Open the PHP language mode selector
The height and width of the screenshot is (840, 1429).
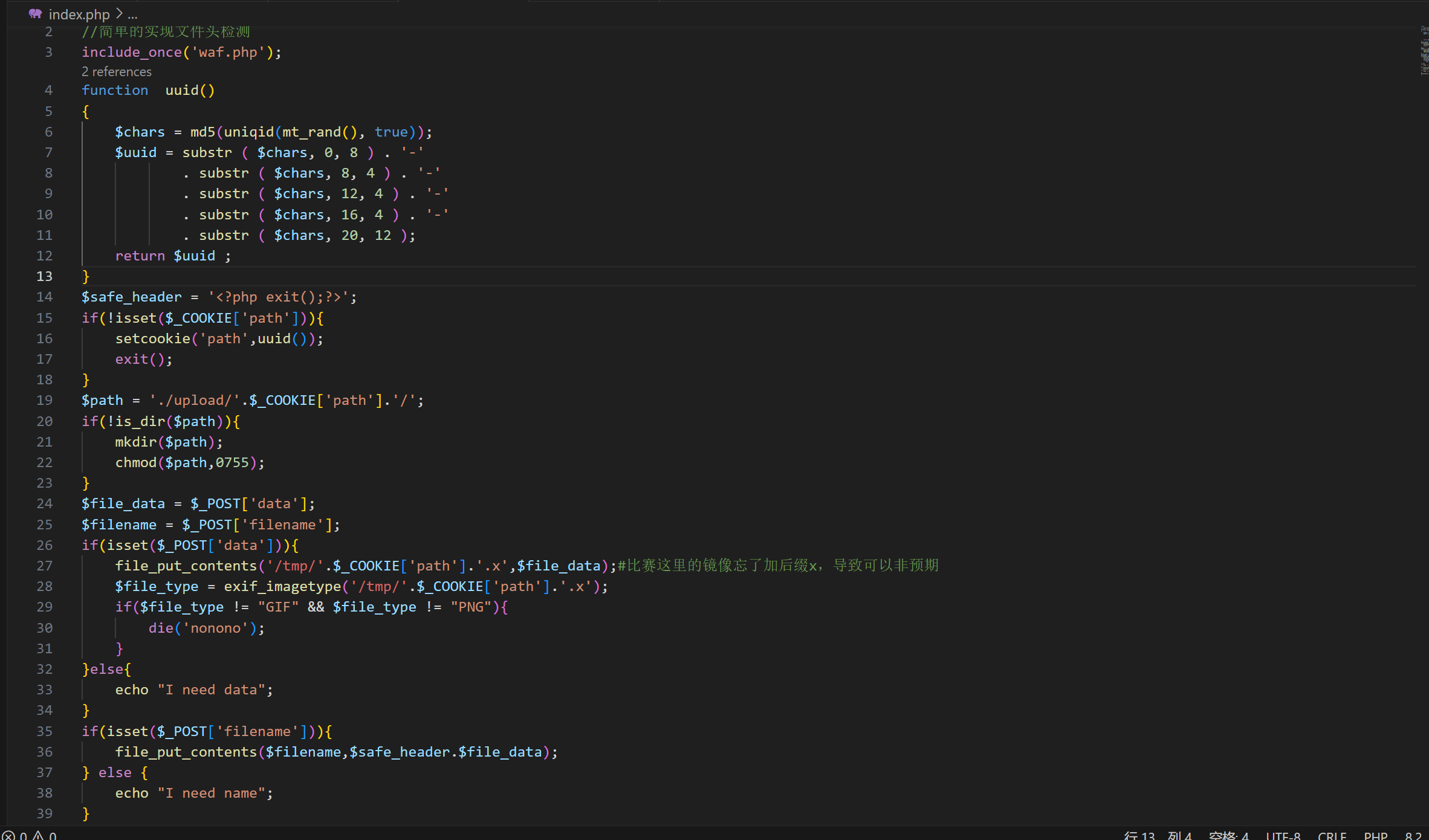[1376, 835]
